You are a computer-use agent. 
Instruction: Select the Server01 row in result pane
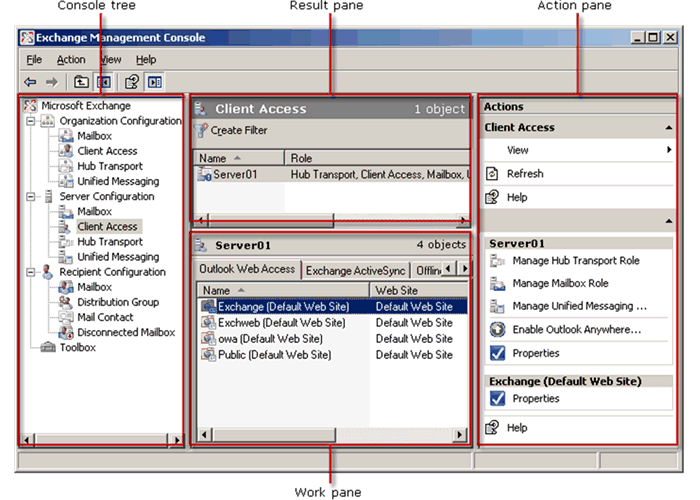click(332, 175)
